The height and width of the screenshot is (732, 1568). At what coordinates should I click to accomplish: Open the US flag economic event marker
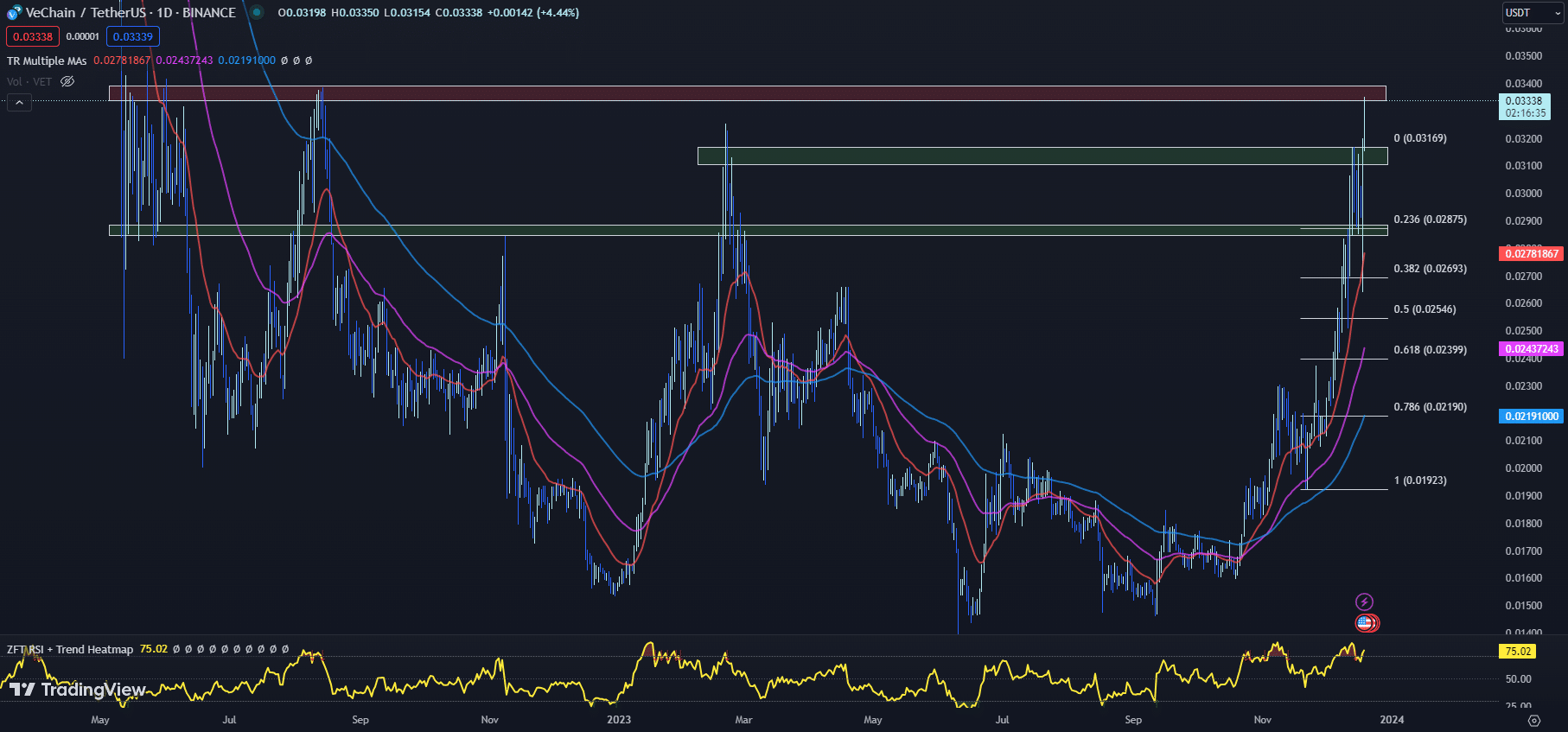[1365, 622]
